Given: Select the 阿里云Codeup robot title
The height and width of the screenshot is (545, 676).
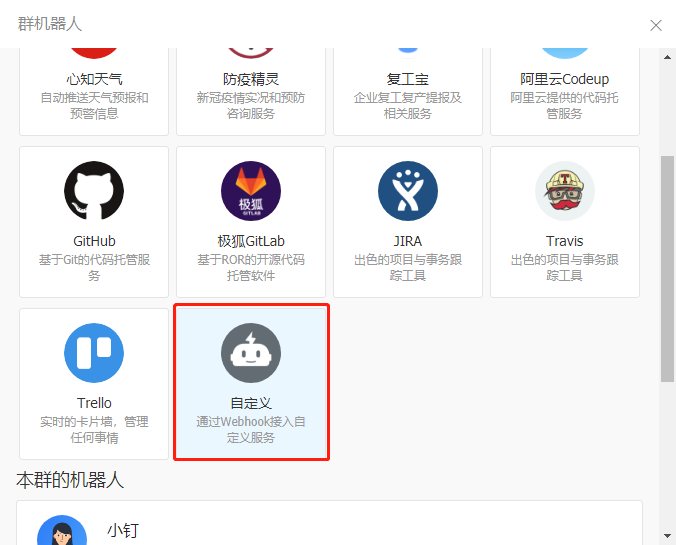Looking at the screenshot, I should click(x=565, y=79).
